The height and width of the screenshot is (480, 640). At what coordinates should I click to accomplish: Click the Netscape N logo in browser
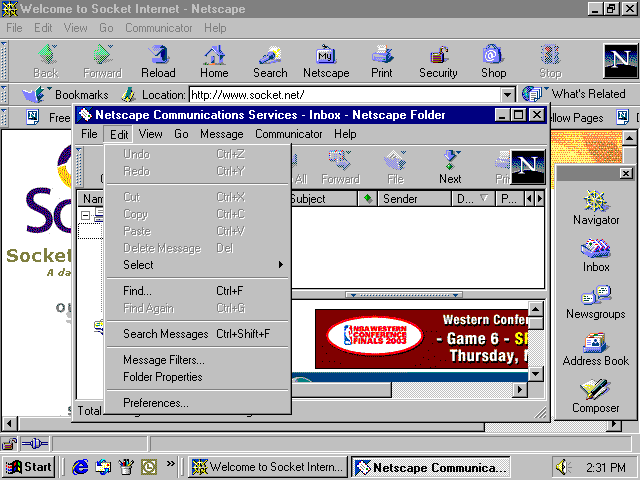point(620,61)
